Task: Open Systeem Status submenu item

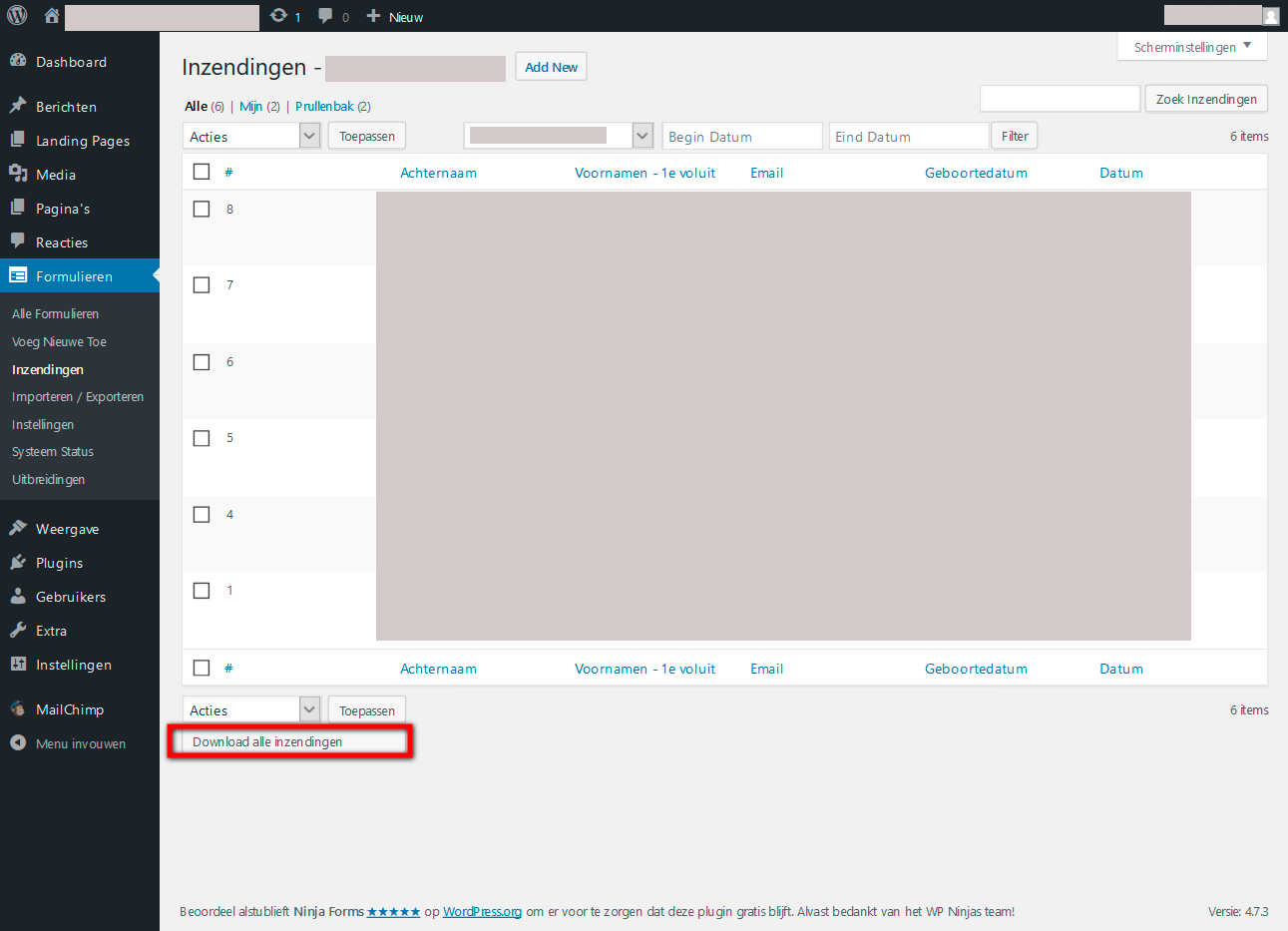Action: (x=53, y=451)
